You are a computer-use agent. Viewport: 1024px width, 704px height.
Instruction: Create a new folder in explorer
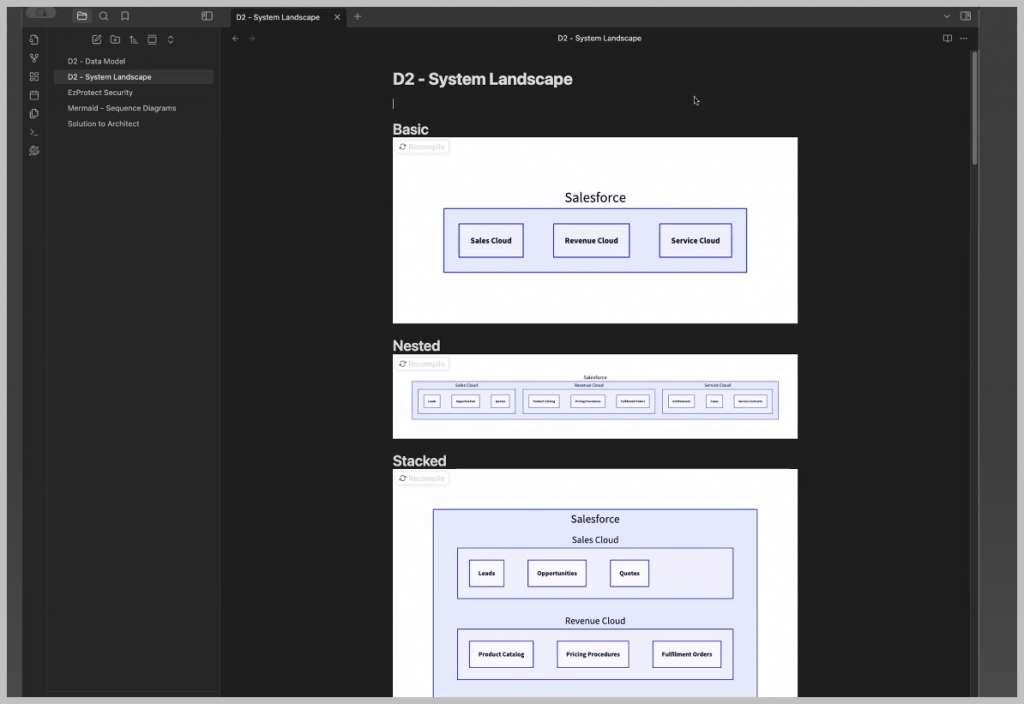[115, 40]
